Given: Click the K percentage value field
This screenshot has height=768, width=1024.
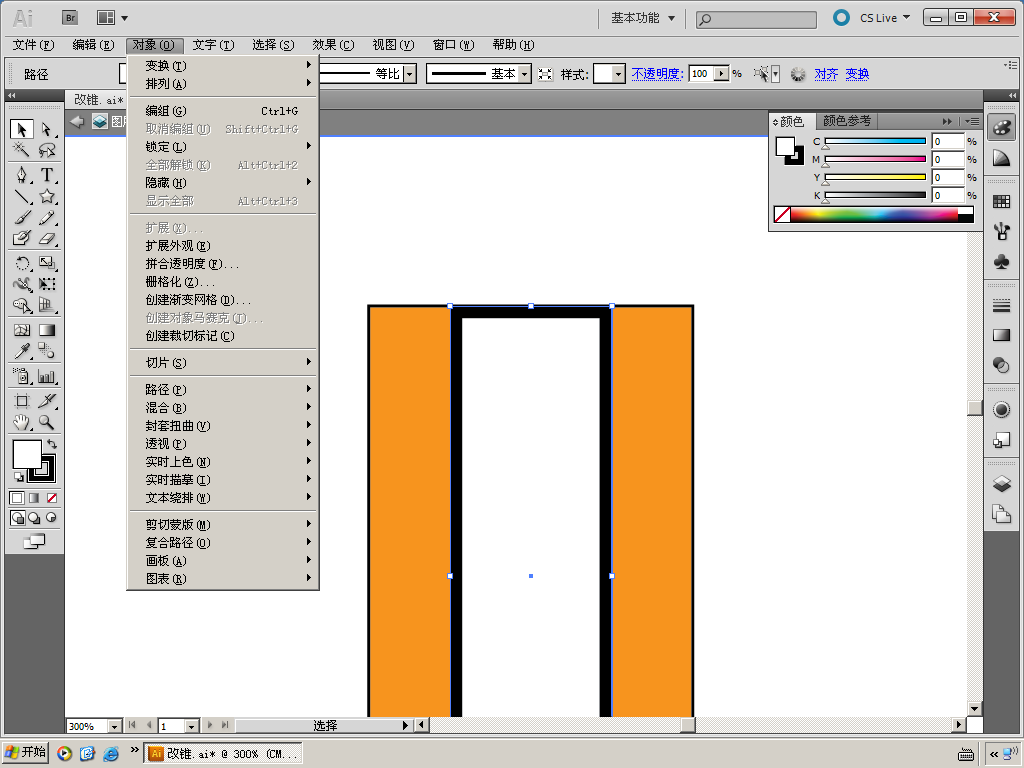Looking at the screenshot, I should point(948,195).
